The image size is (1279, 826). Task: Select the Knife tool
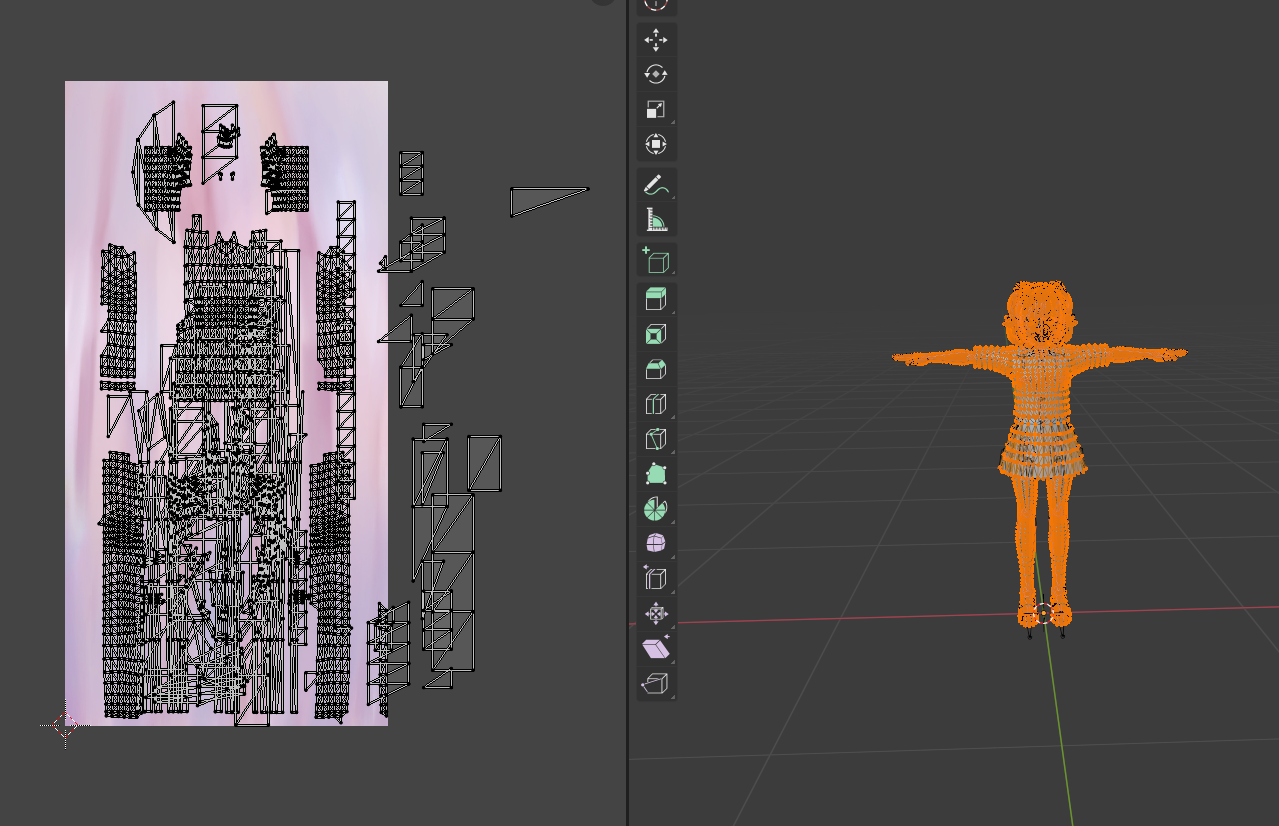(656, 439)
